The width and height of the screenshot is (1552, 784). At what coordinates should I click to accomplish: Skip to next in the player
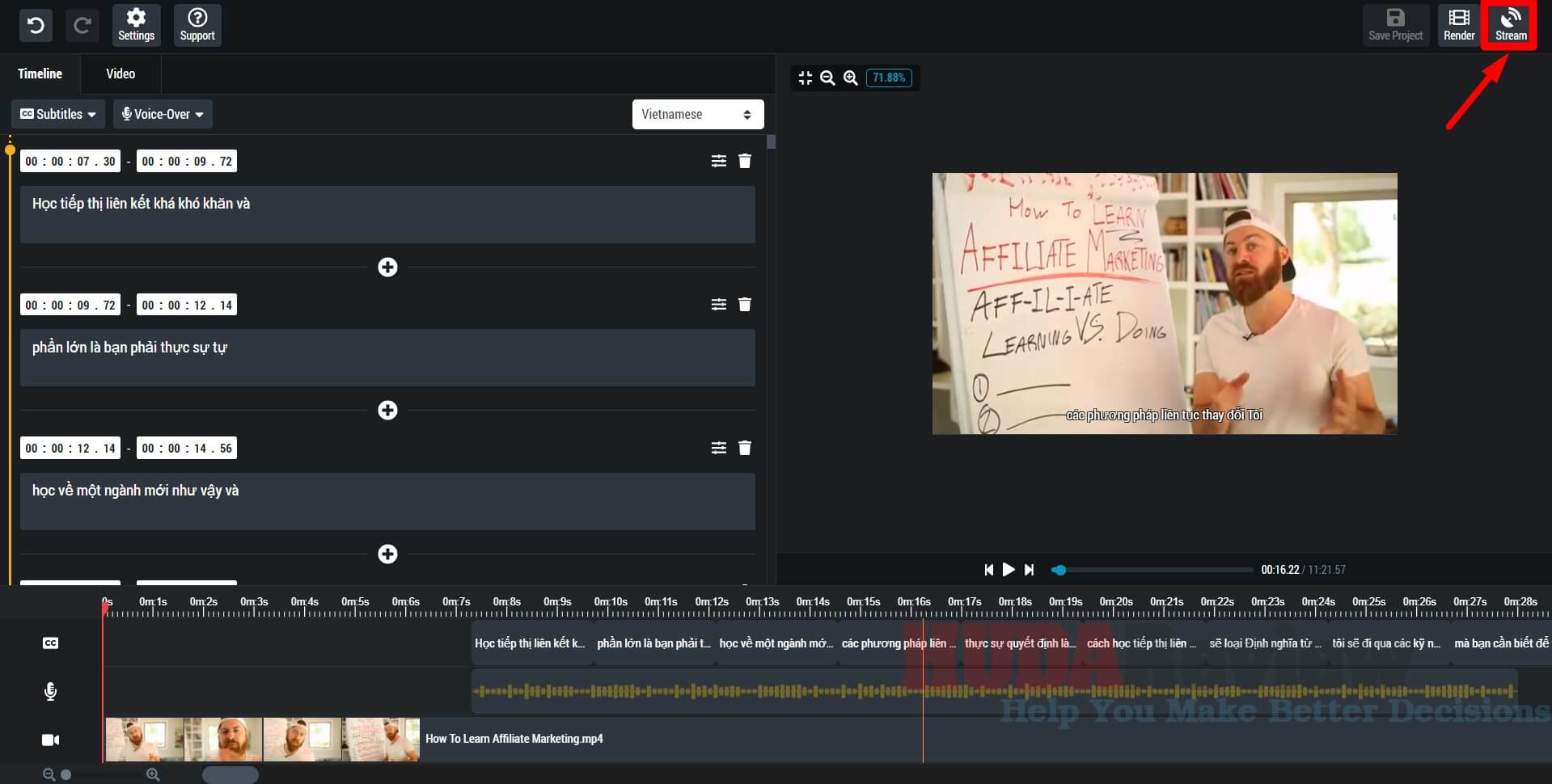(x=1029, y=570)
